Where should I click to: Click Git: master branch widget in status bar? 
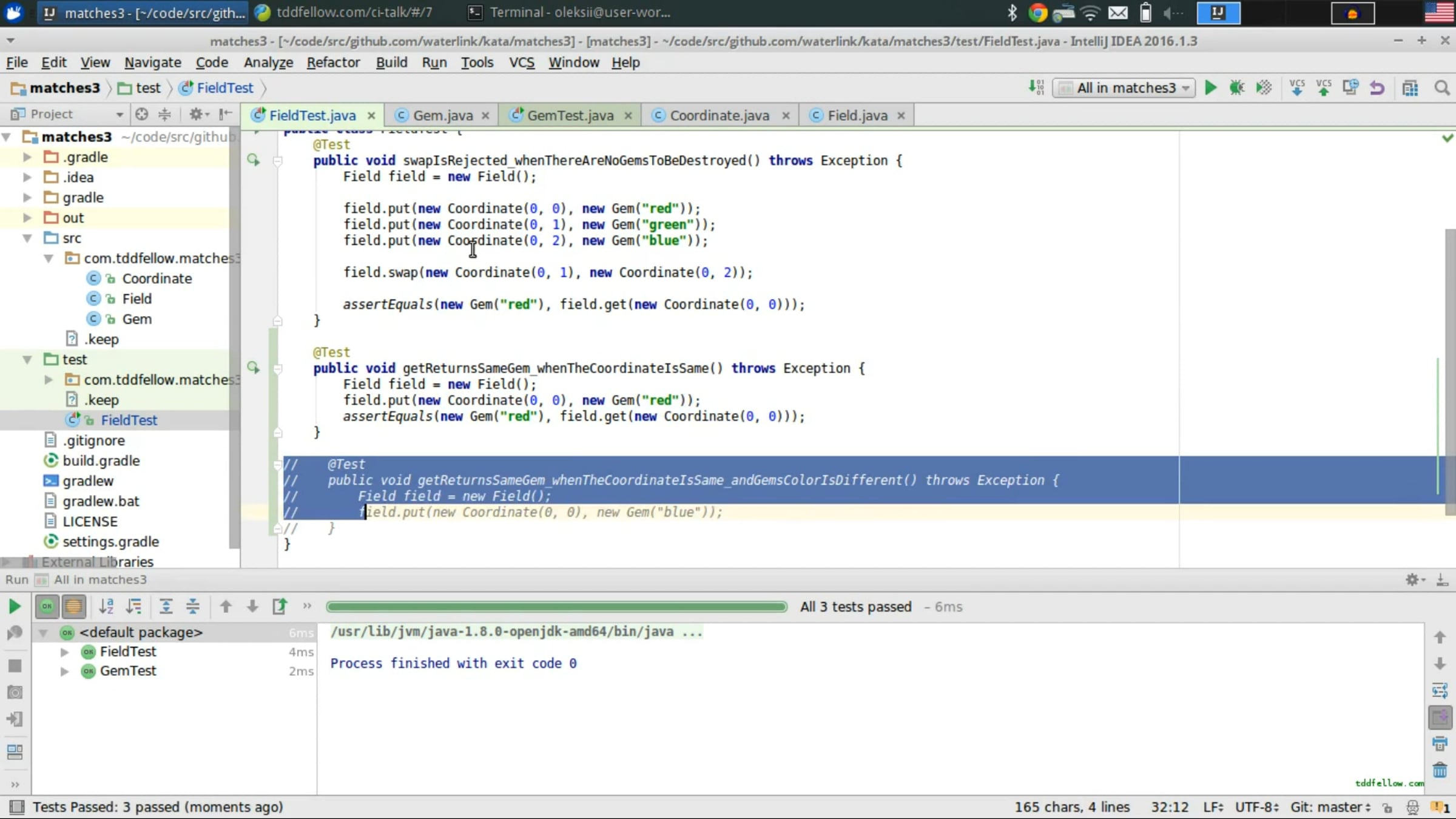[x=1330, y=807]
